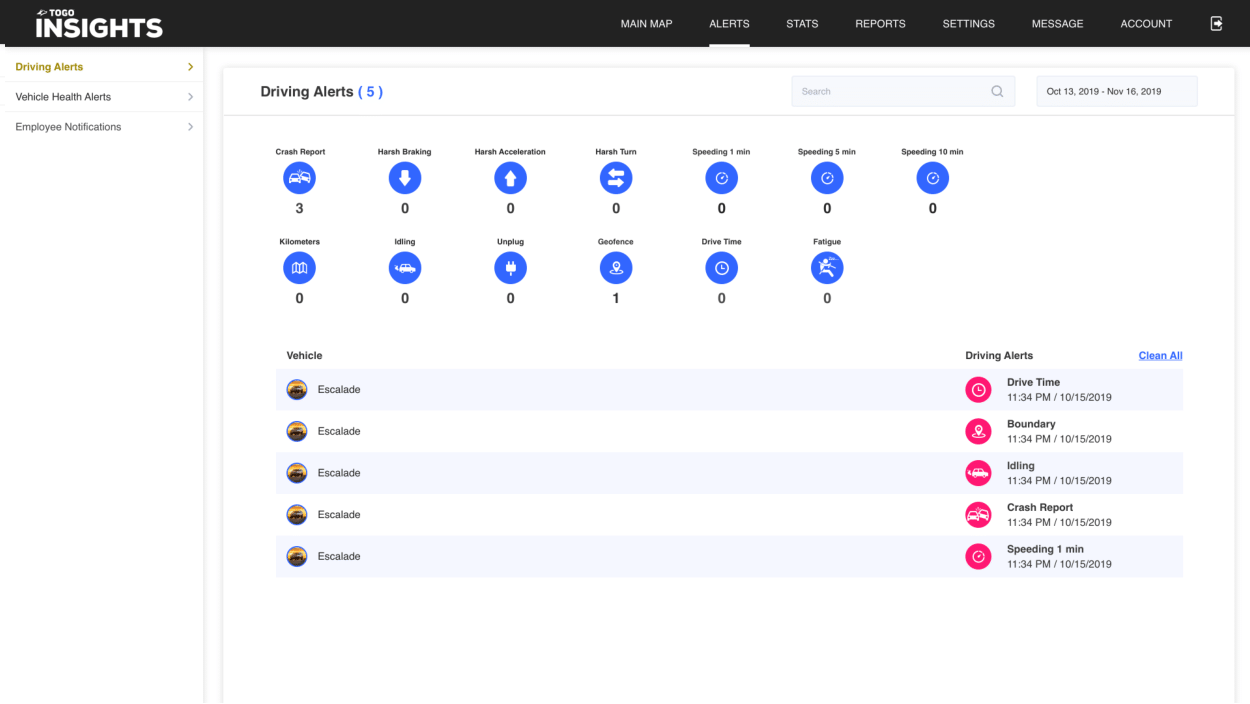
Task: Click the Idling car icon filter
Action: (x=405, y=268)
